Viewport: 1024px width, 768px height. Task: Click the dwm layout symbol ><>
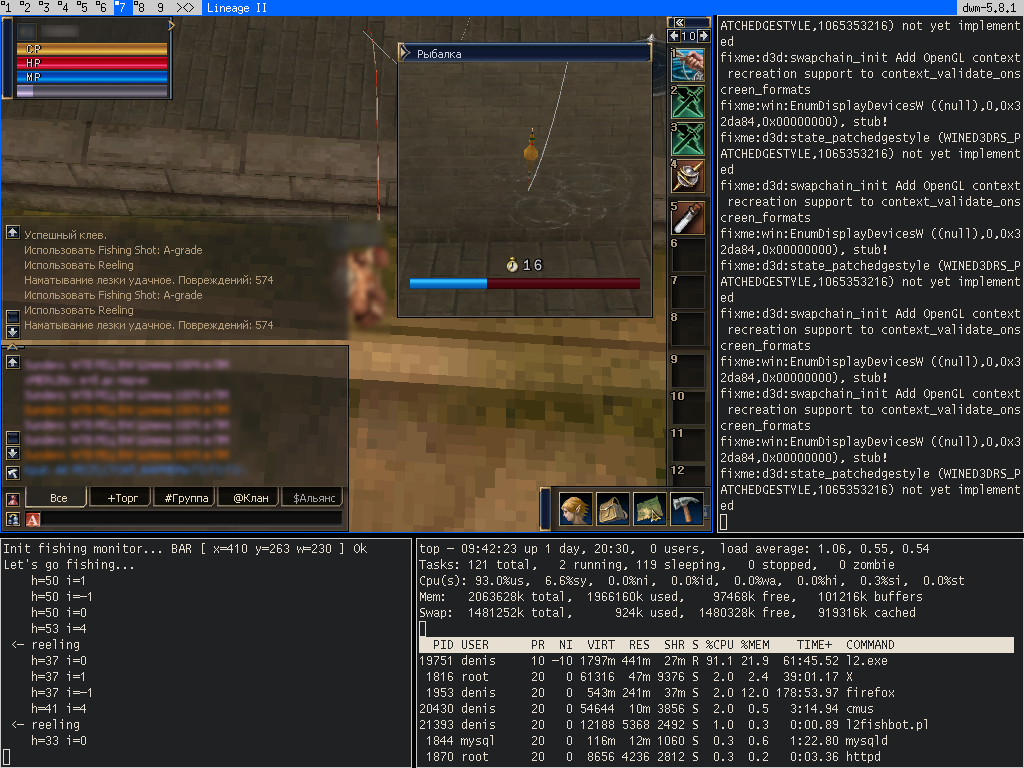pyautogui.click(x=185, y=8)
